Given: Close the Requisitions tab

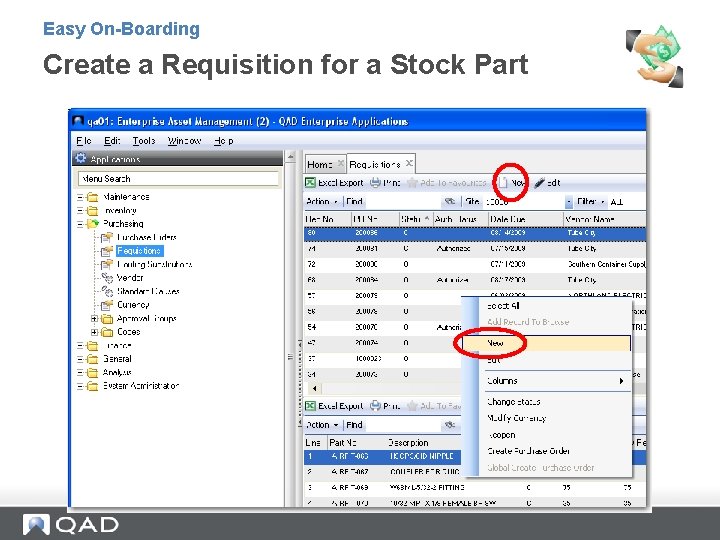Looking at the screenshot, I should (409, 163).
